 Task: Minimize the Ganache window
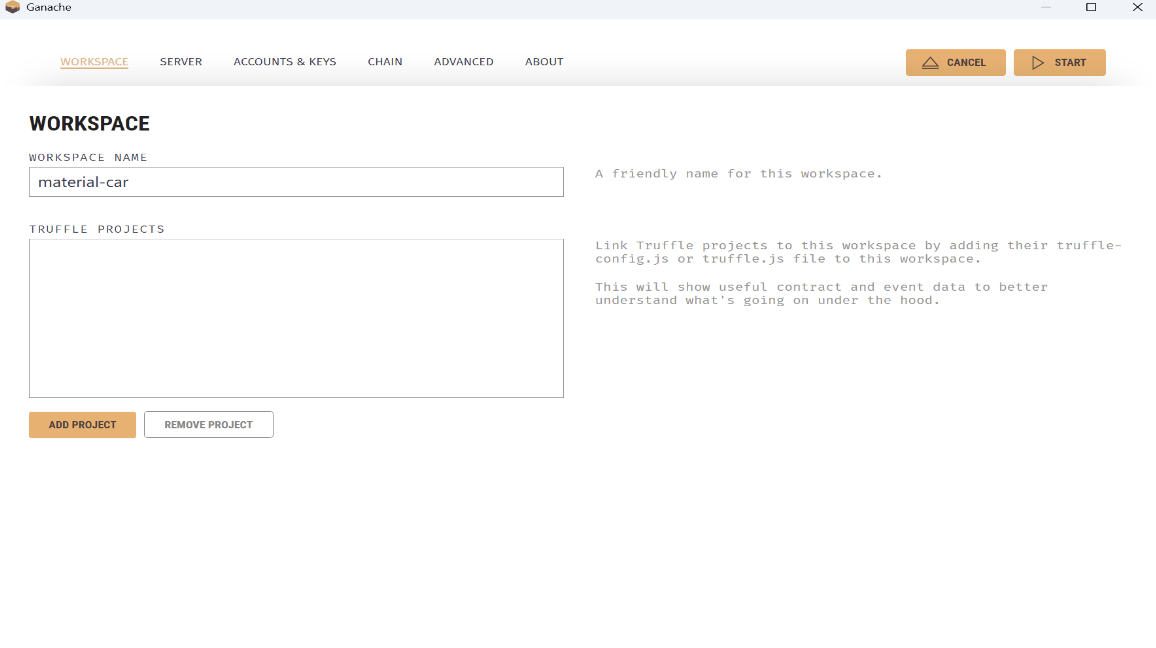click(1045, 7)
